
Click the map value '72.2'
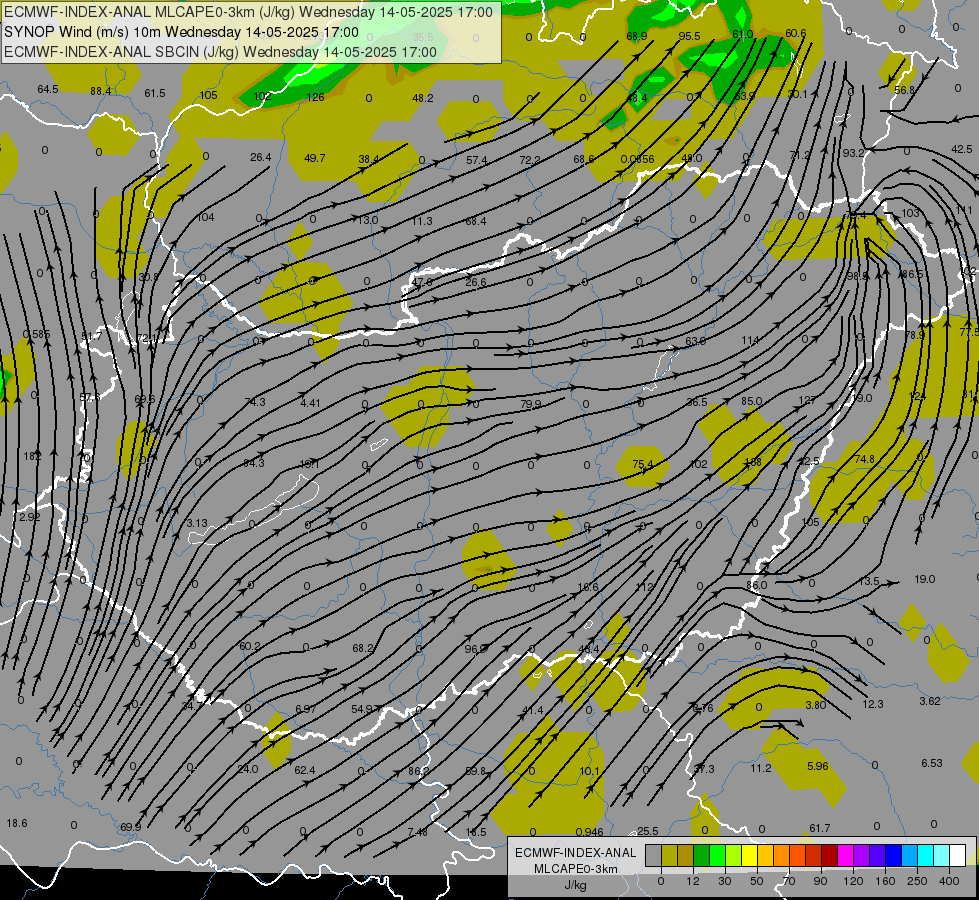[x=529, y=160]
